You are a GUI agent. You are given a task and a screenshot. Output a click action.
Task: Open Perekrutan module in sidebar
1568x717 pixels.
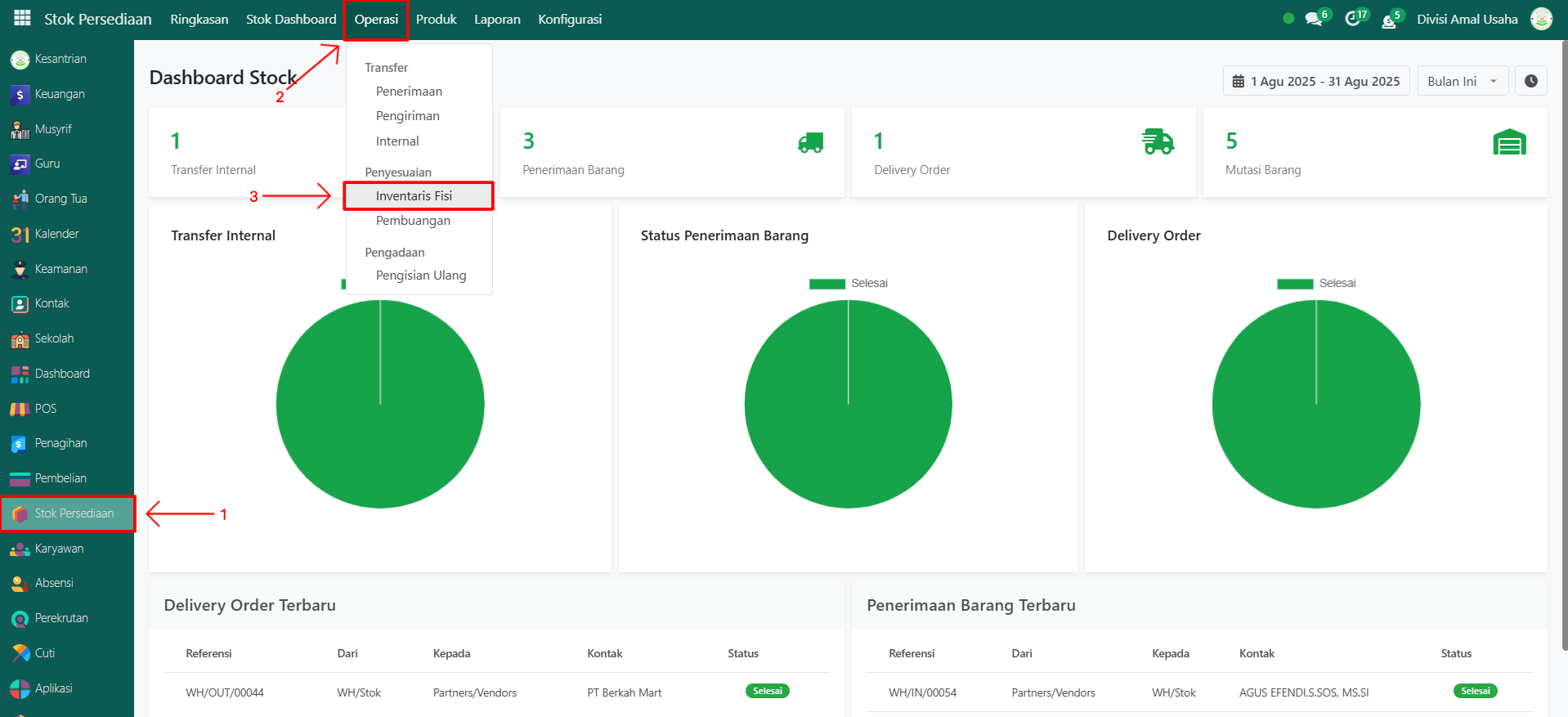click(x=60, y=618)
